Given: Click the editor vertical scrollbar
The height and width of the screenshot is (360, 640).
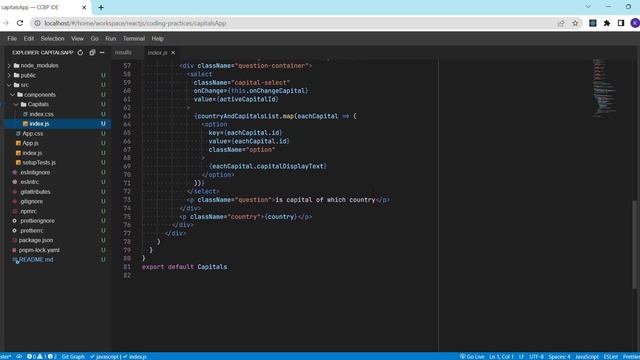Looking at the screenshot, I should 634,245.
